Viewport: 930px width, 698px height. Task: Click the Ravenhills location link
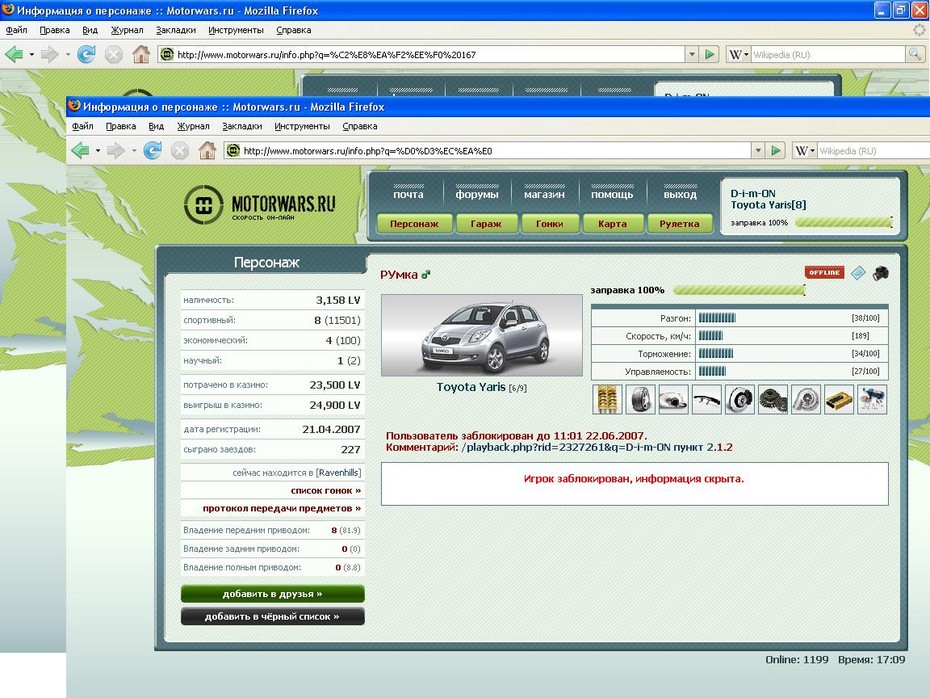coord(339,473)
